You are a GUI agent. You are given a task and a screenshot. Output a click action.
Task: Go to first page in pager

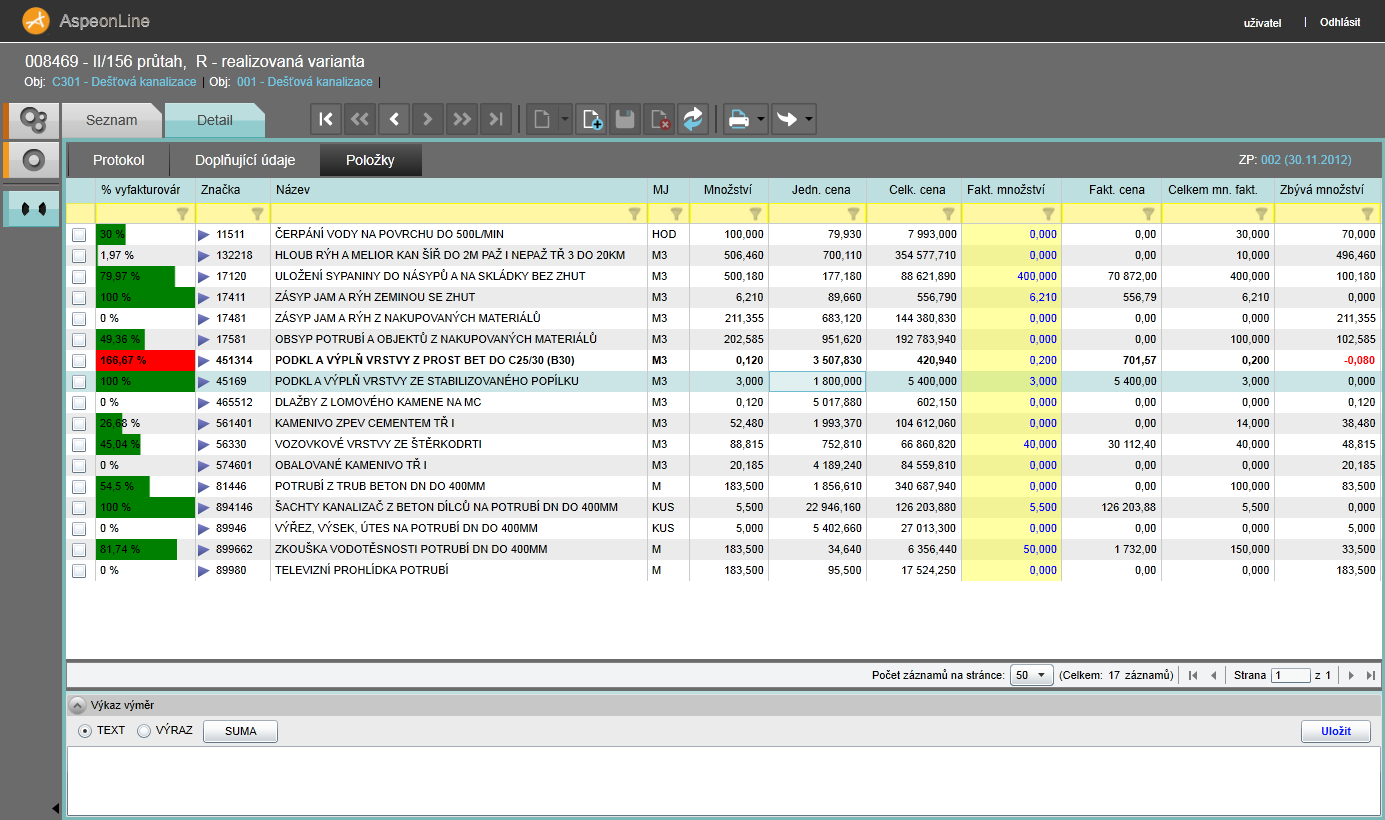tap(1193, 676)
